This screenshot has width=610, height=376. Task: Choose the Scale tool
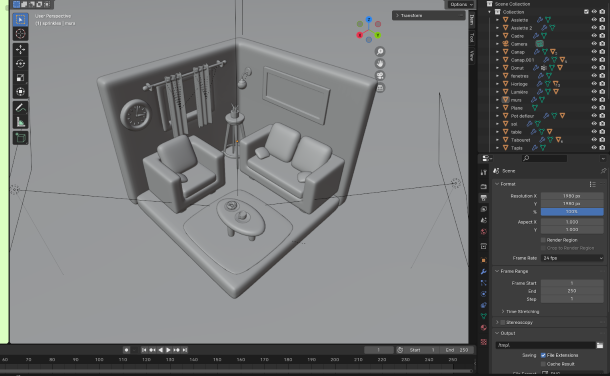coord(20,77)
